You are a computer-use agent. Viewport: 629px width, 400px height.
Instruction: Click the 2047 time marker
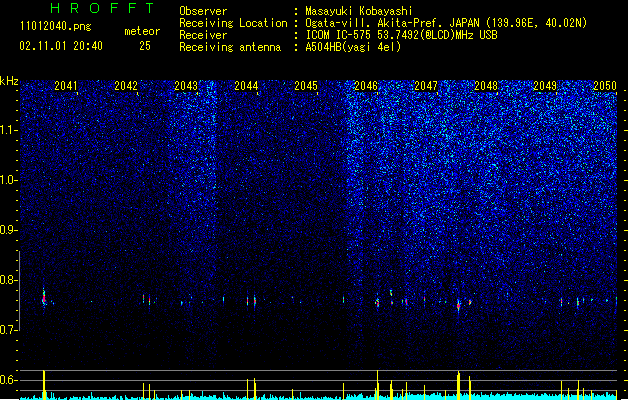point(426,85)
